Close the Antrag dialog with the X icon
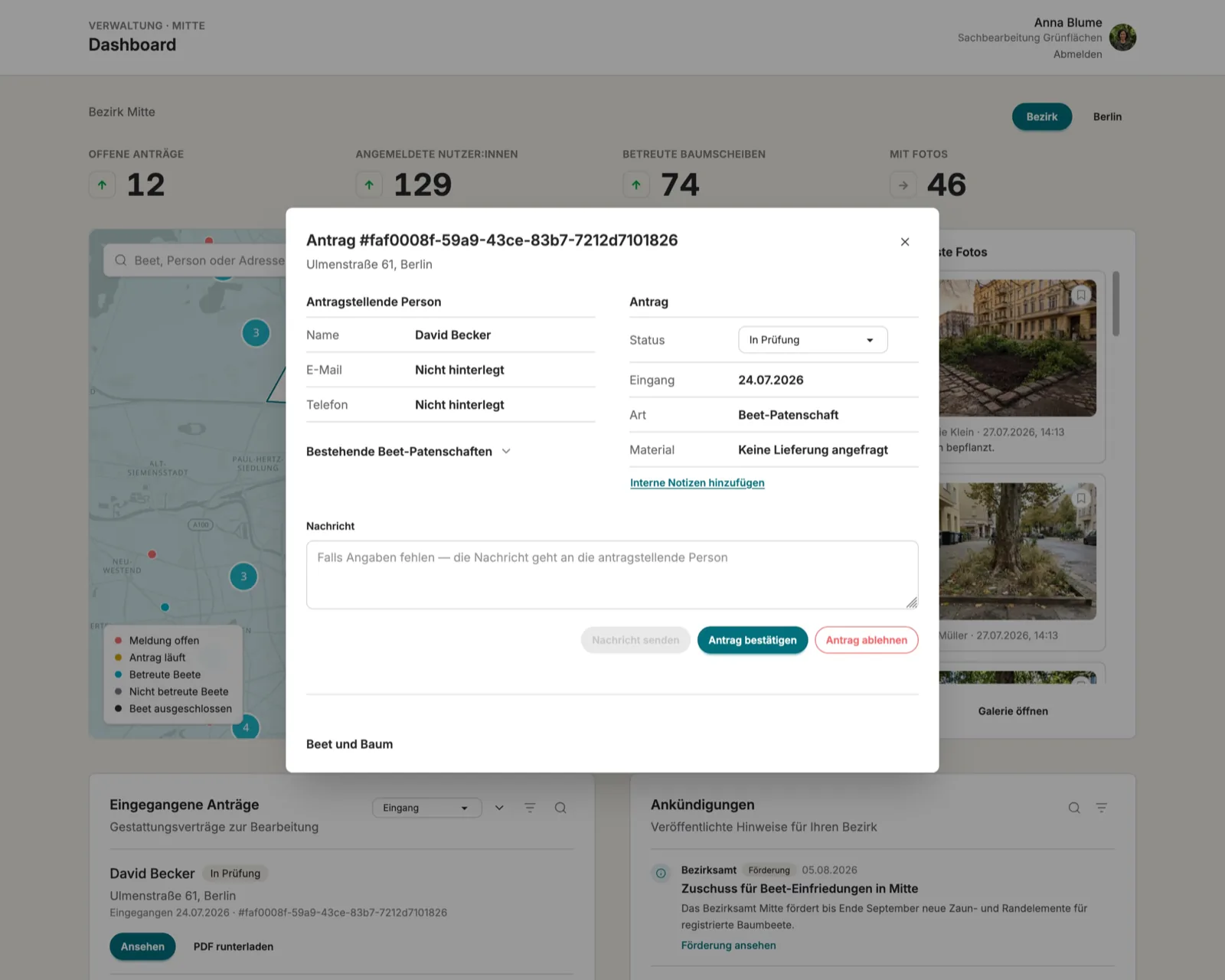This screenshot has width=1225, height=980. tap(905, 242)
